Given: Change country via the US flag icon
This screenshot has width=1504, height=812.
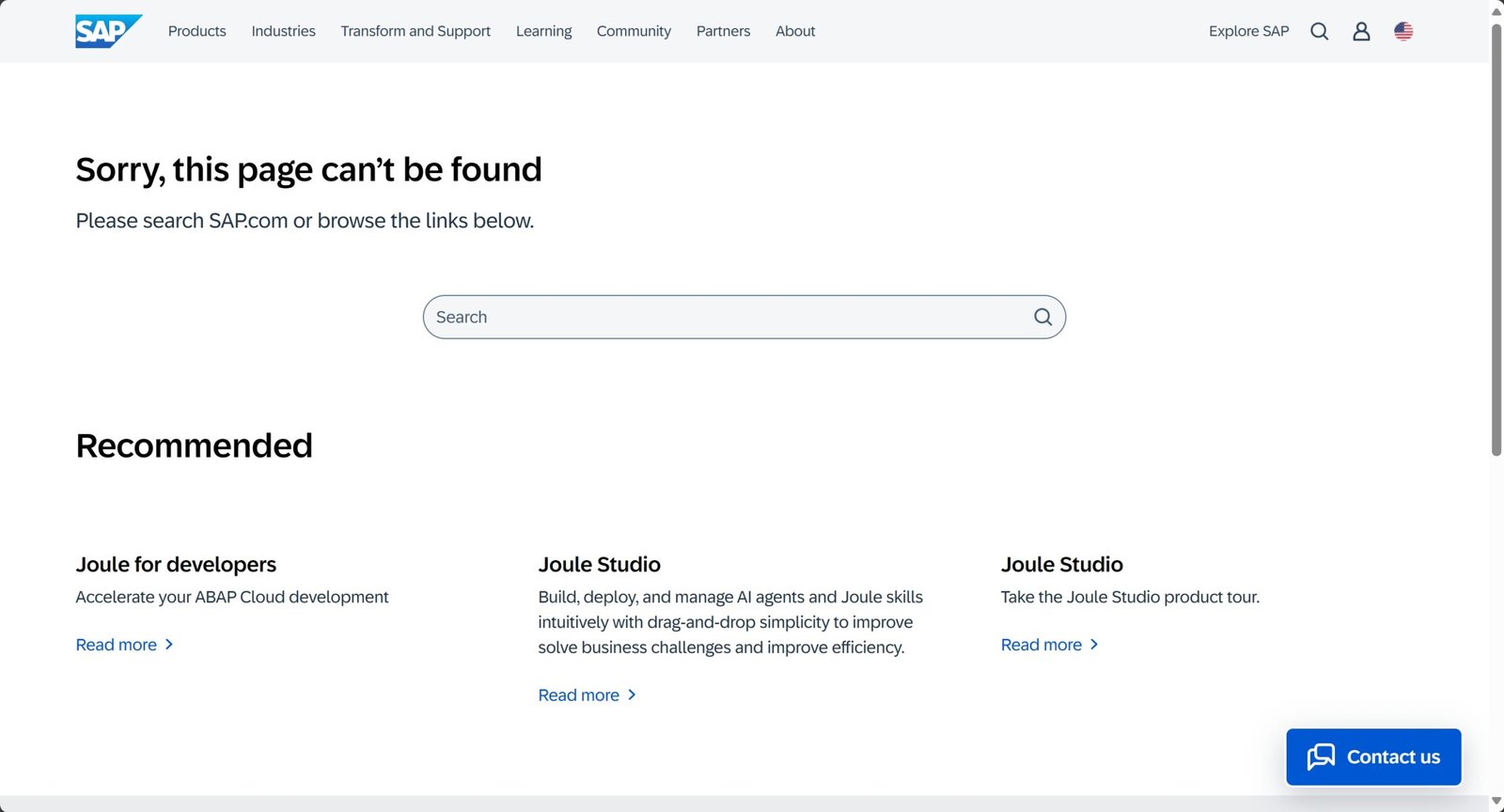Looking at the screenshot, I should [1403, 31].
